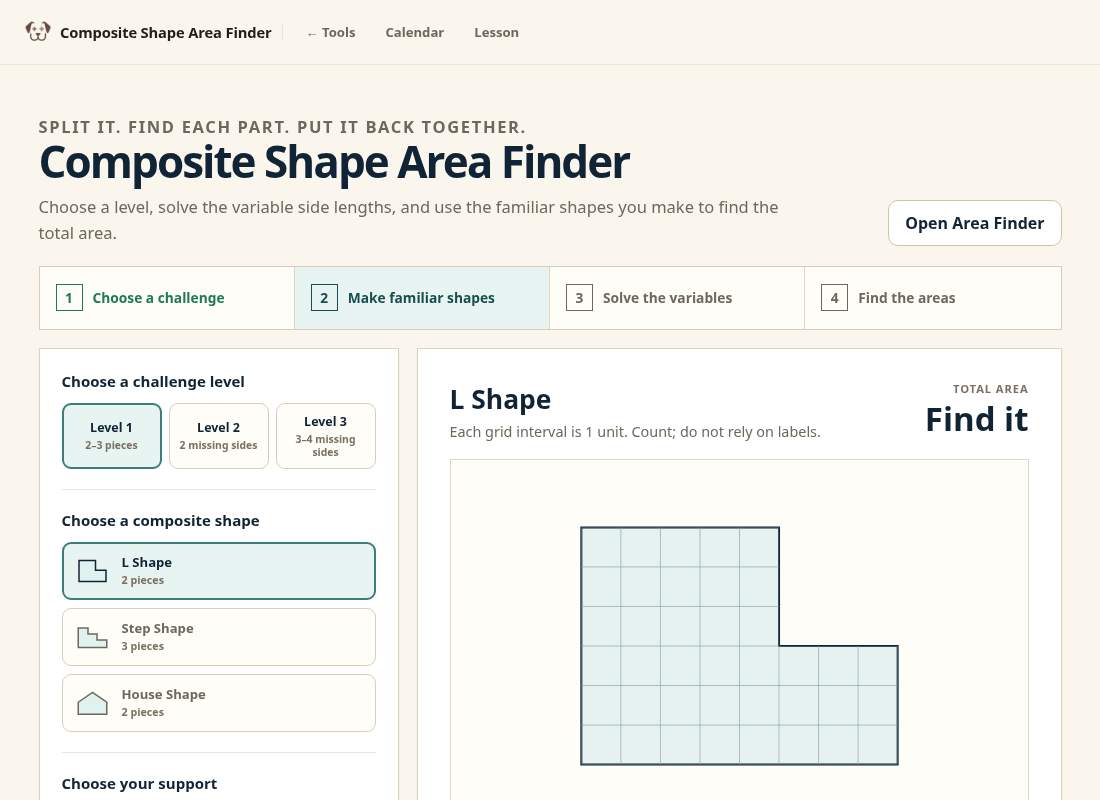Choose the L Shape composite option
This screenshot has height=800, width=1100.
pyautogui.click(x=219, y=571)
